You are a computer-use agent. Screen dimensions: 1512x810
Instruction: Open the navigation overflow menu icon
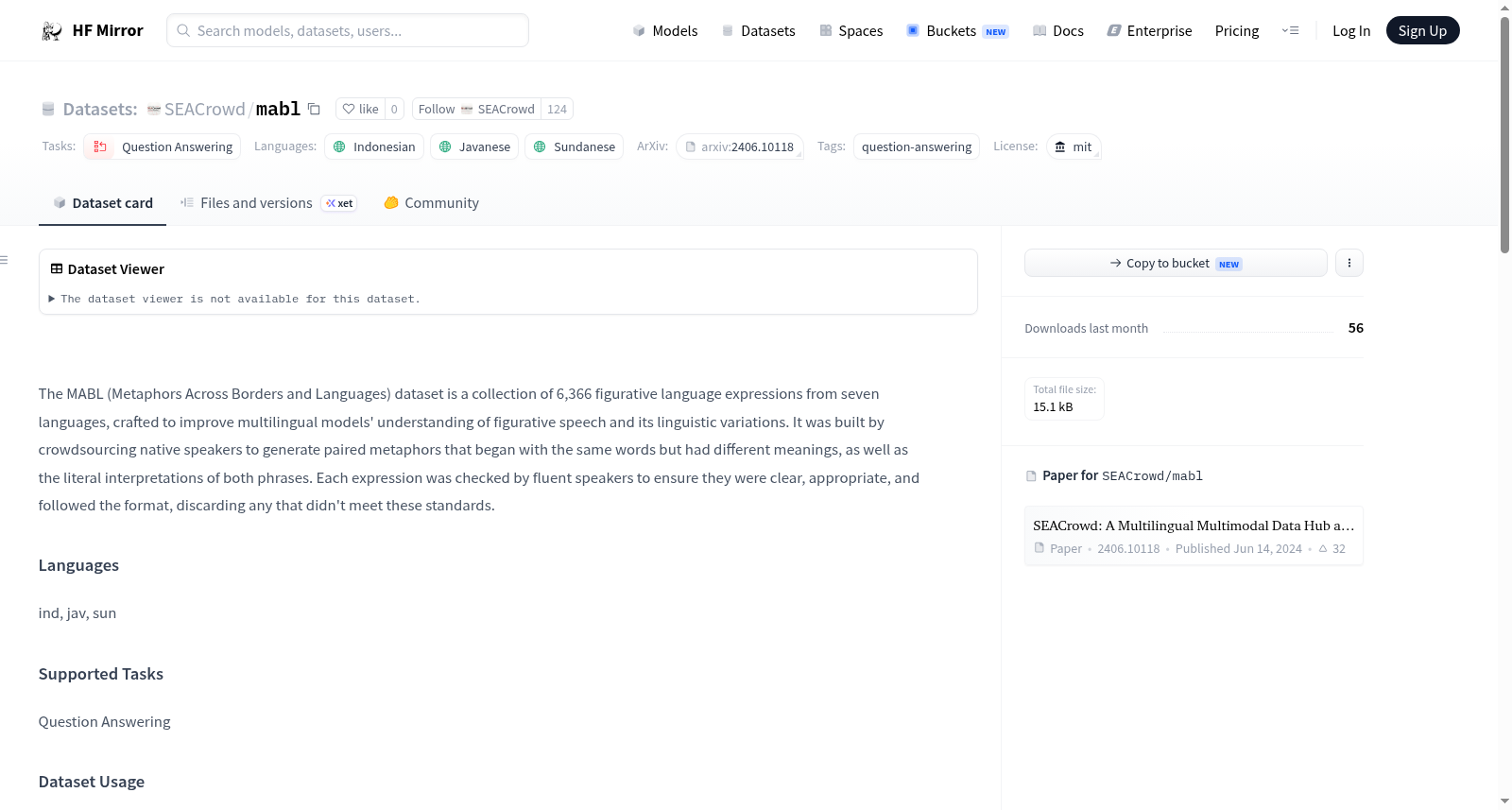point(1290,31)
